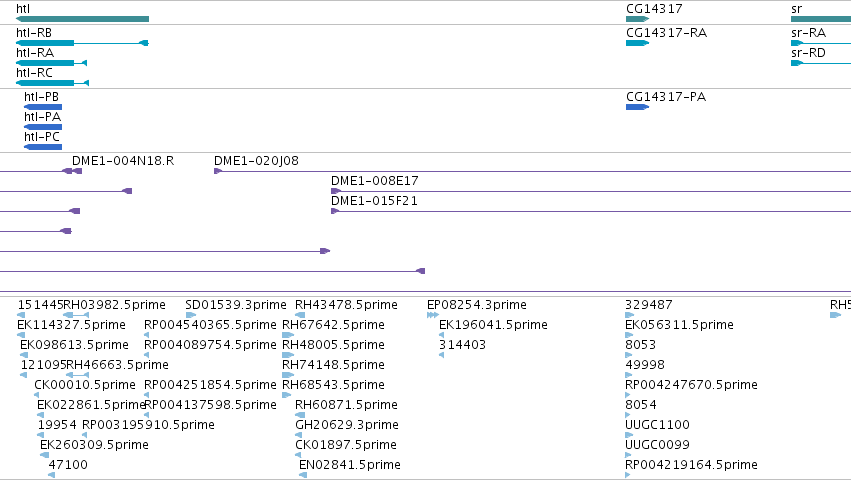851x480 pixels.
Task: Select the RP004540365.5prime label
Action: click(210, 325)
